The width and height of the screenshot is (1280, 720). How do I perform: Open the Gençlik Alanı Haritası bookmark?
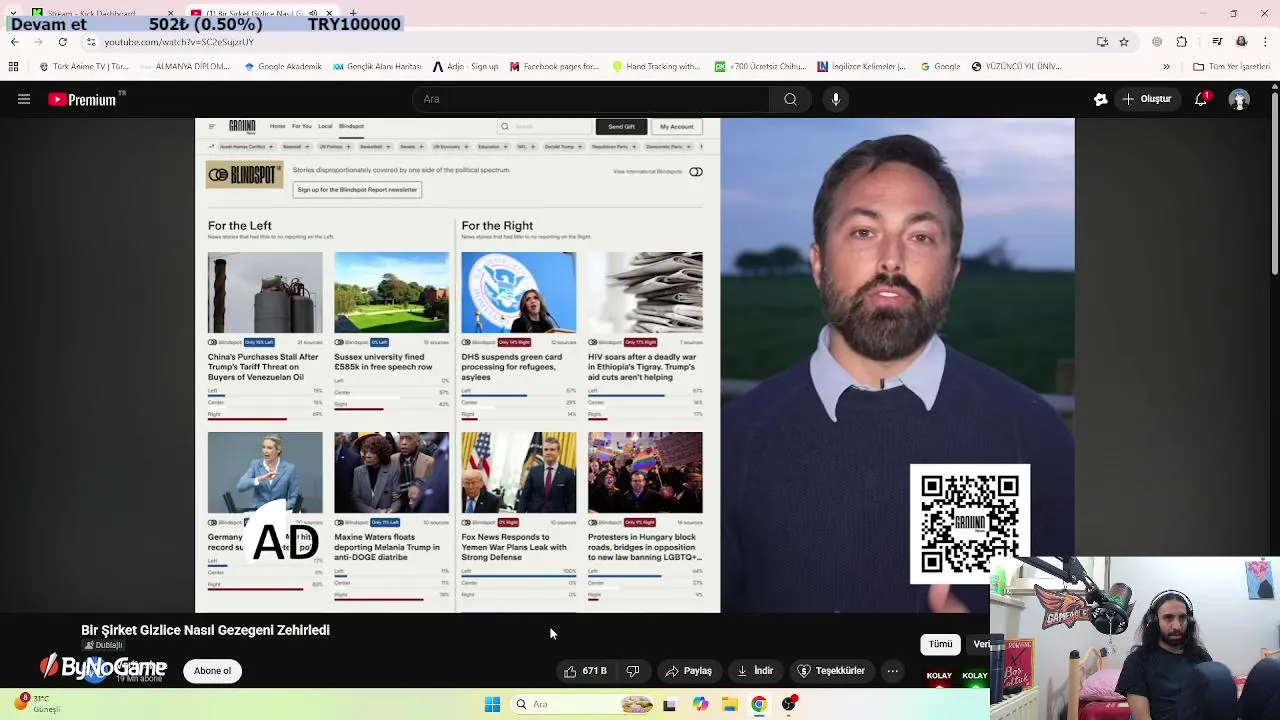tap(376, 67)
